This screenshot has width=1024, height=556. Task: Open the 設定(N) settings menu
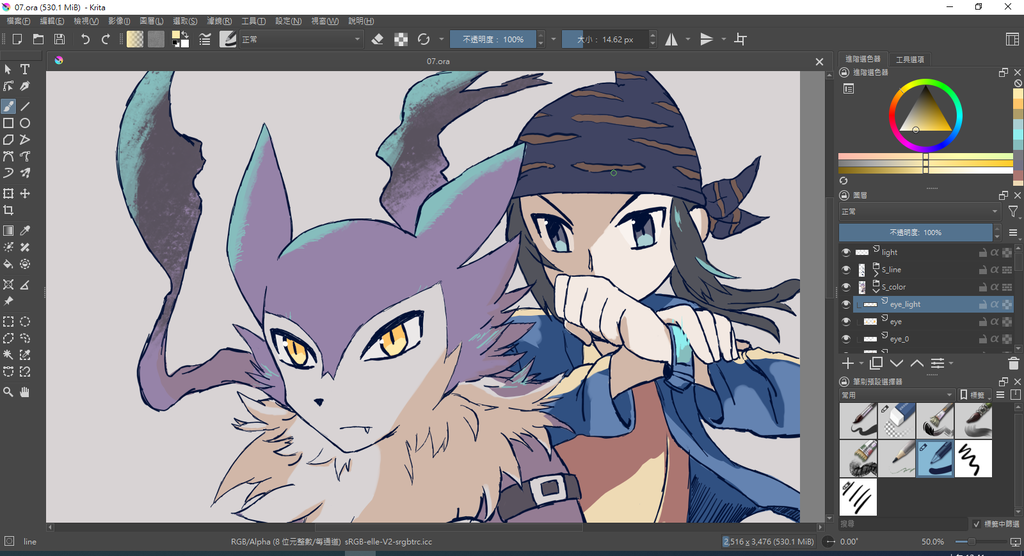click(x=288, y=21)
